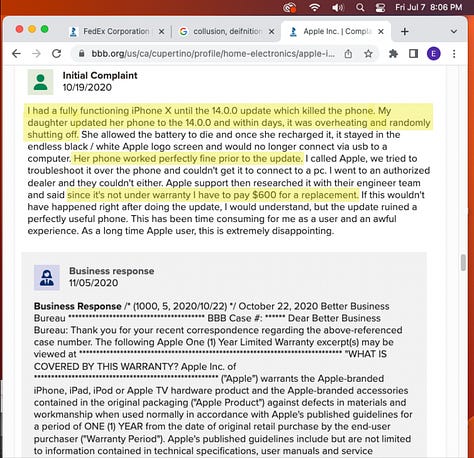Screen dimensions: 474x458
Task: Open Spotlight search magnifier in menu bar
Action: [360, 7]
